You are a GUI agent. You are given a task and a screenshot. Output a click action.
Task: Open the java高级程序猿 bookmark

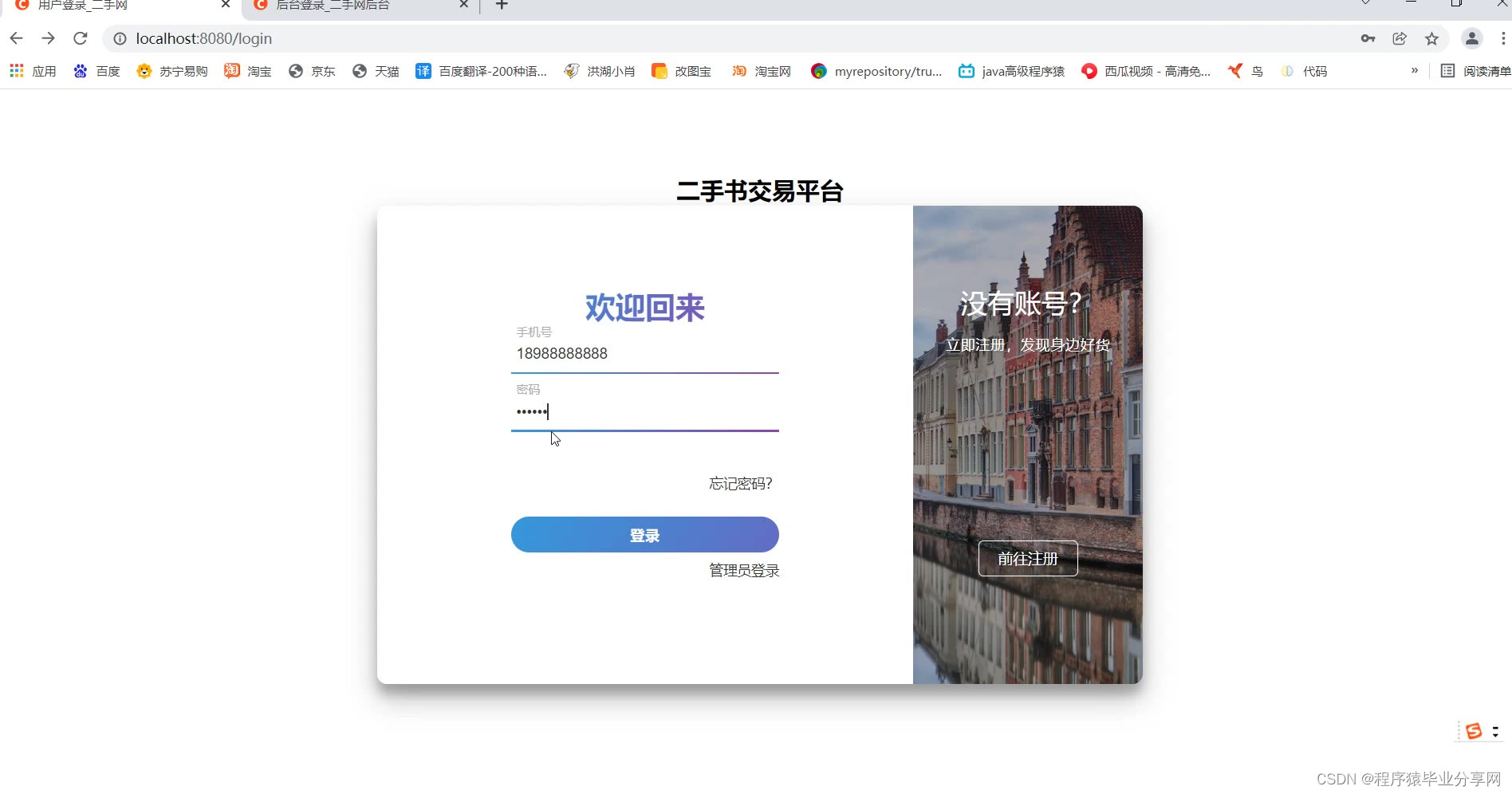click(x=1012, y=71)
